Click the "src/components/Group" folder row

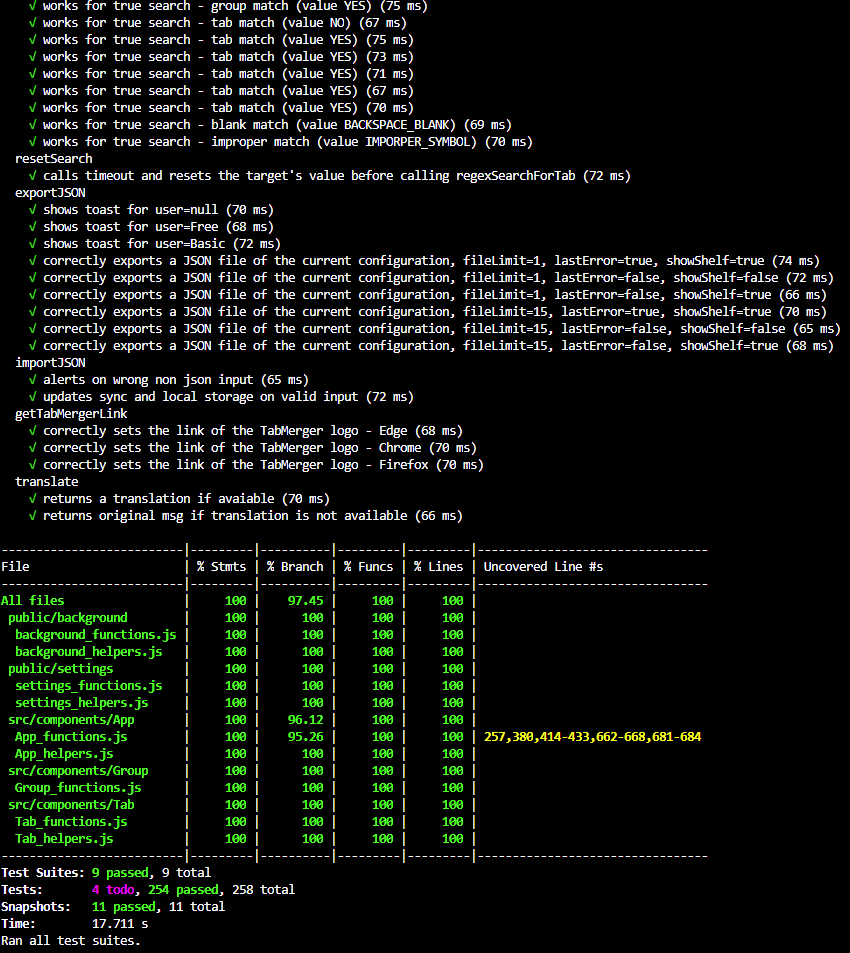click(78, 771)
